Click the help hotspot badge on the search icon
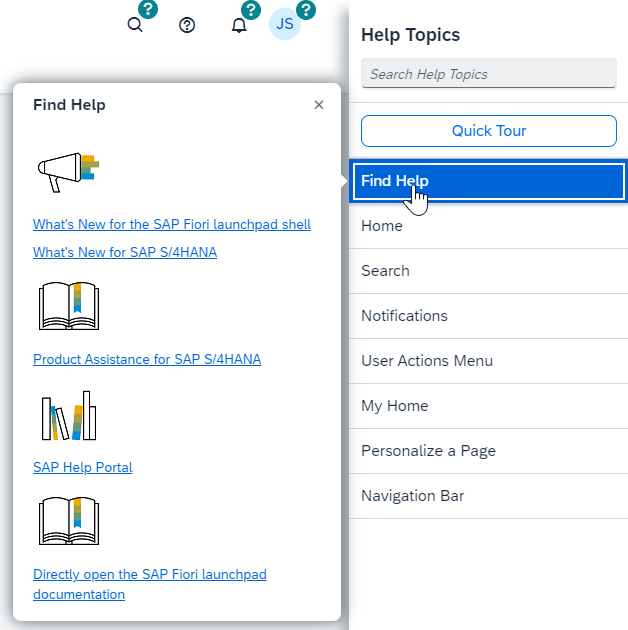This screenshot has height=630, width=628. 148,11
